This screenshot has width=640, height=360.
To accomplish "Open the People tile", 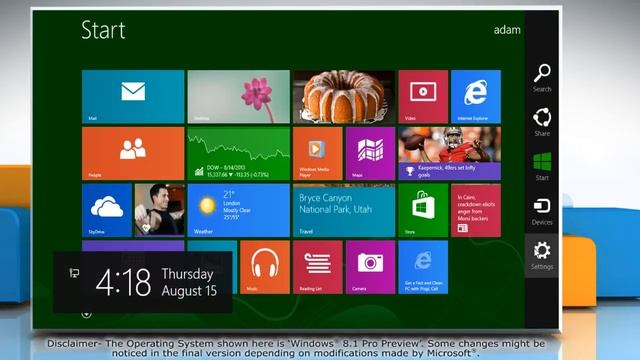I will point(133,153).
